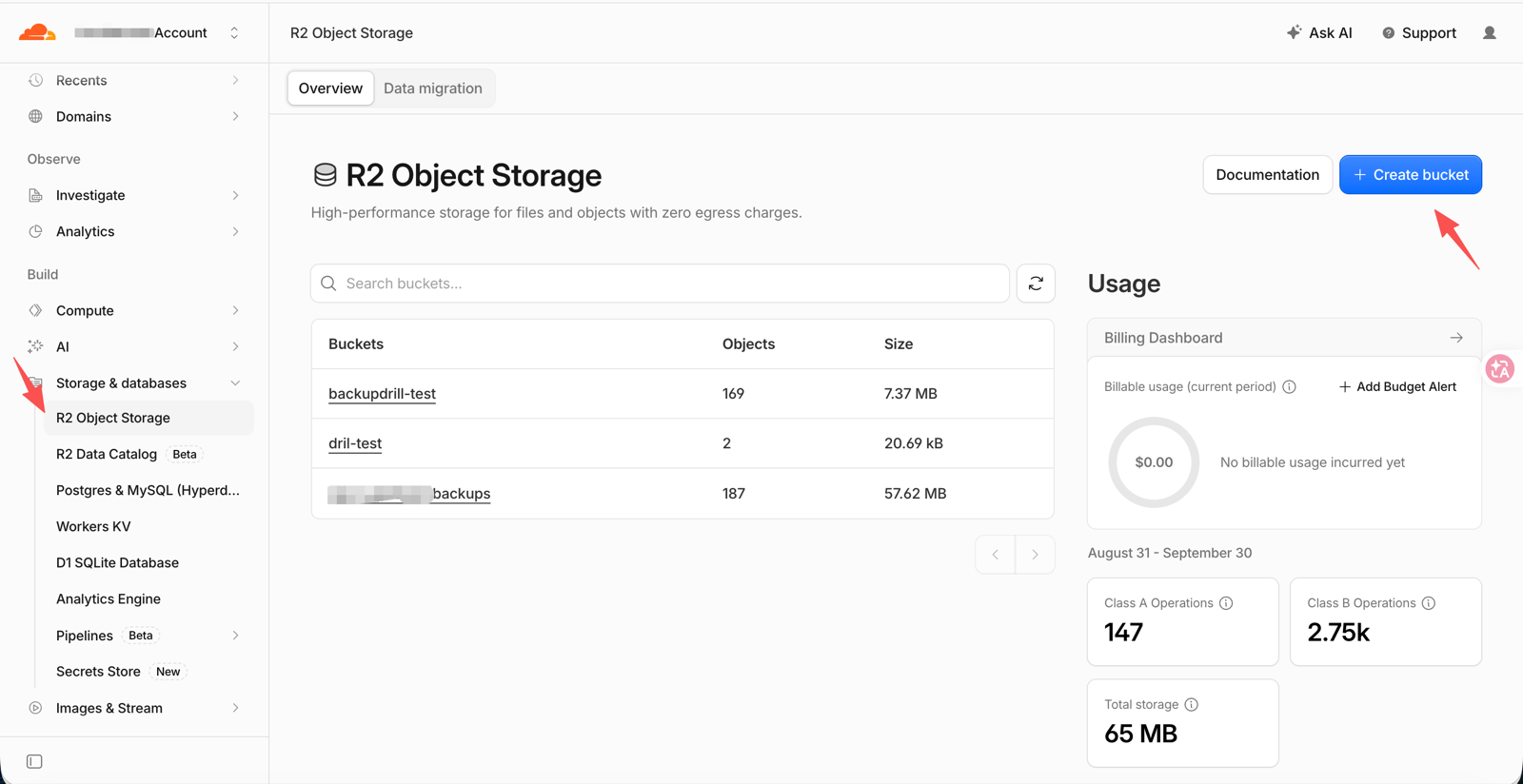Screen dimensions: 1523x784
Task: Show info for Class B Operations
Action: (1429, 603)
